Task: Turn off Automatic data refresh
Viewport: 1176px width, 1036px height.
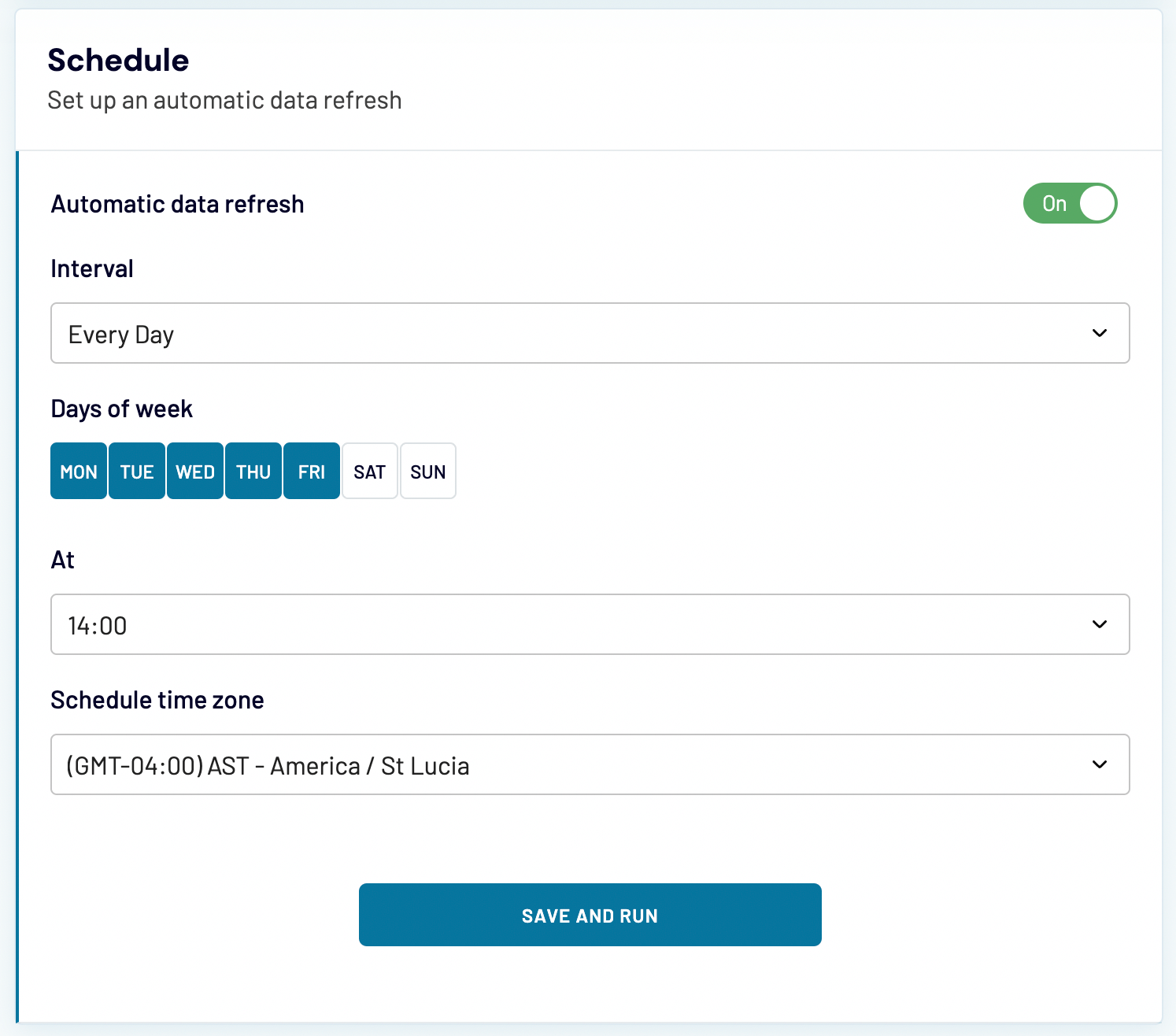Action: pyautogui.click(x=1070, y=203)
